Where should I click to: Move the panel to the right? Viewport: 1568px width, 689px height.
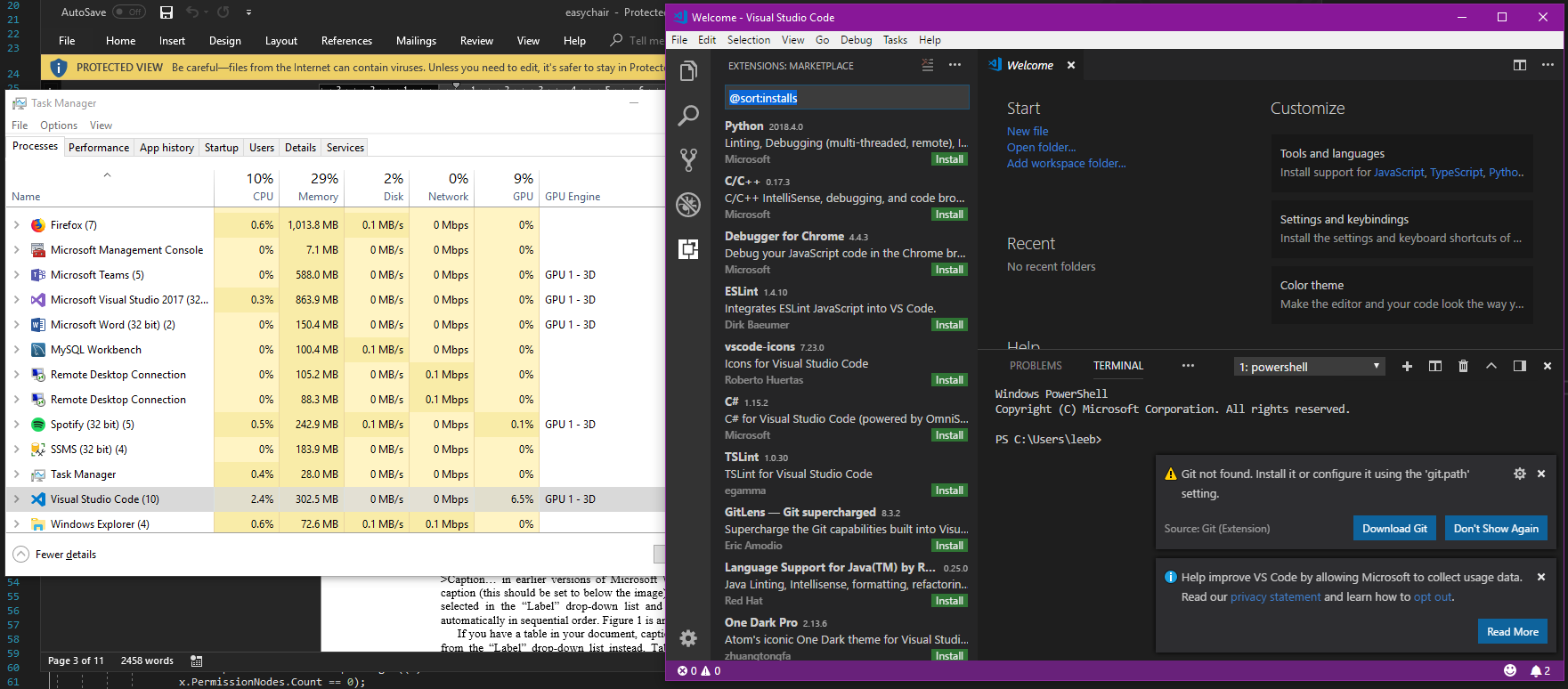click(x=1520, y=366)
